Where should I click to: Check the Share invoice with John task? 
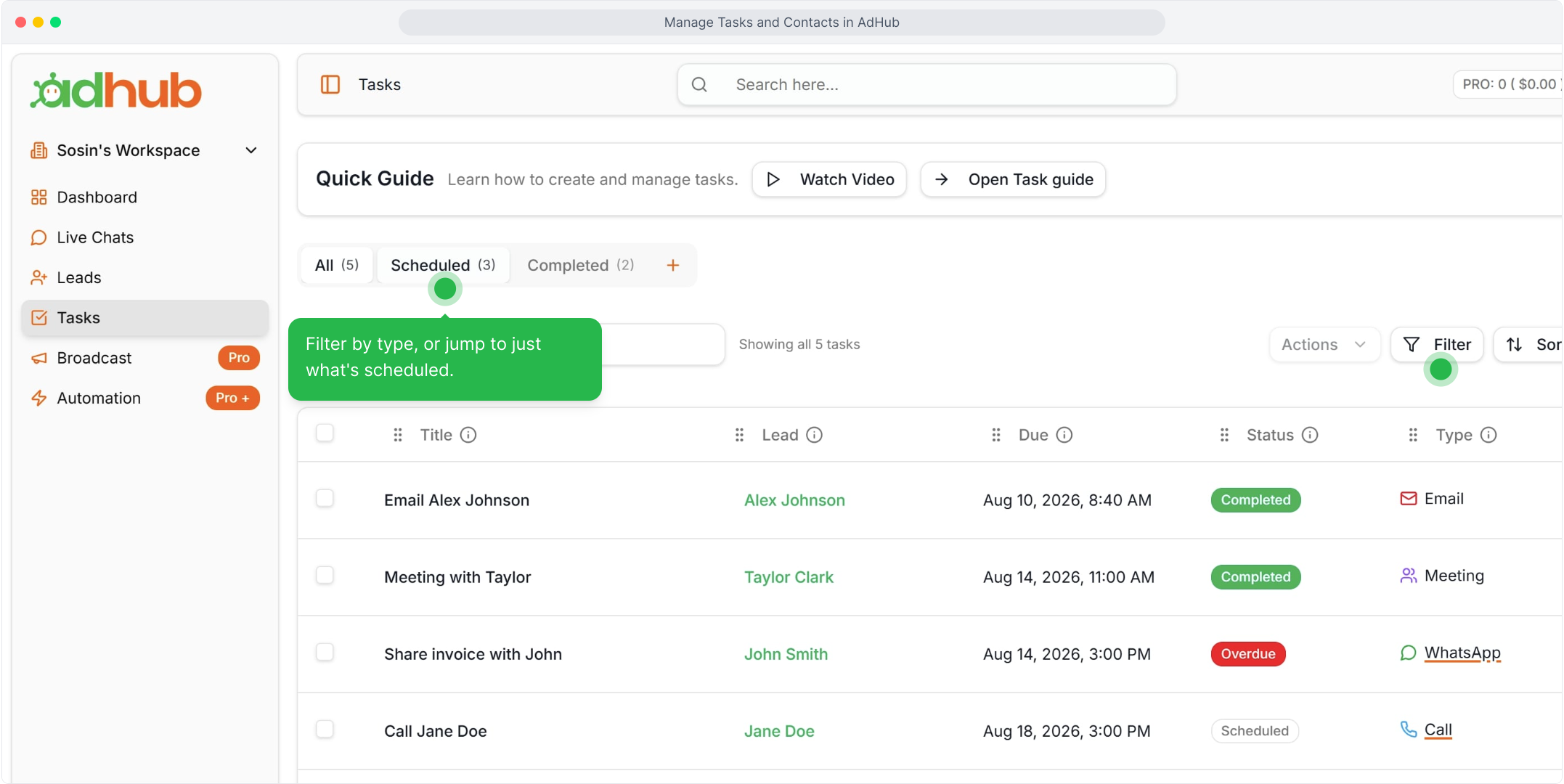[x=325, y=653]
